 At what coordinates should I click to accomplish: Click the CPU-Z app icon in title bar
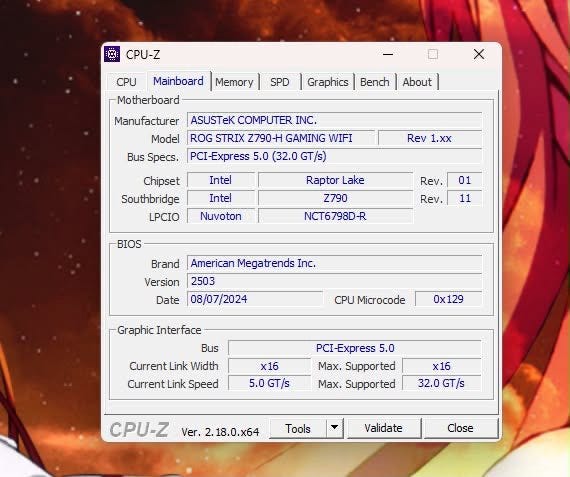coord(112,55)
